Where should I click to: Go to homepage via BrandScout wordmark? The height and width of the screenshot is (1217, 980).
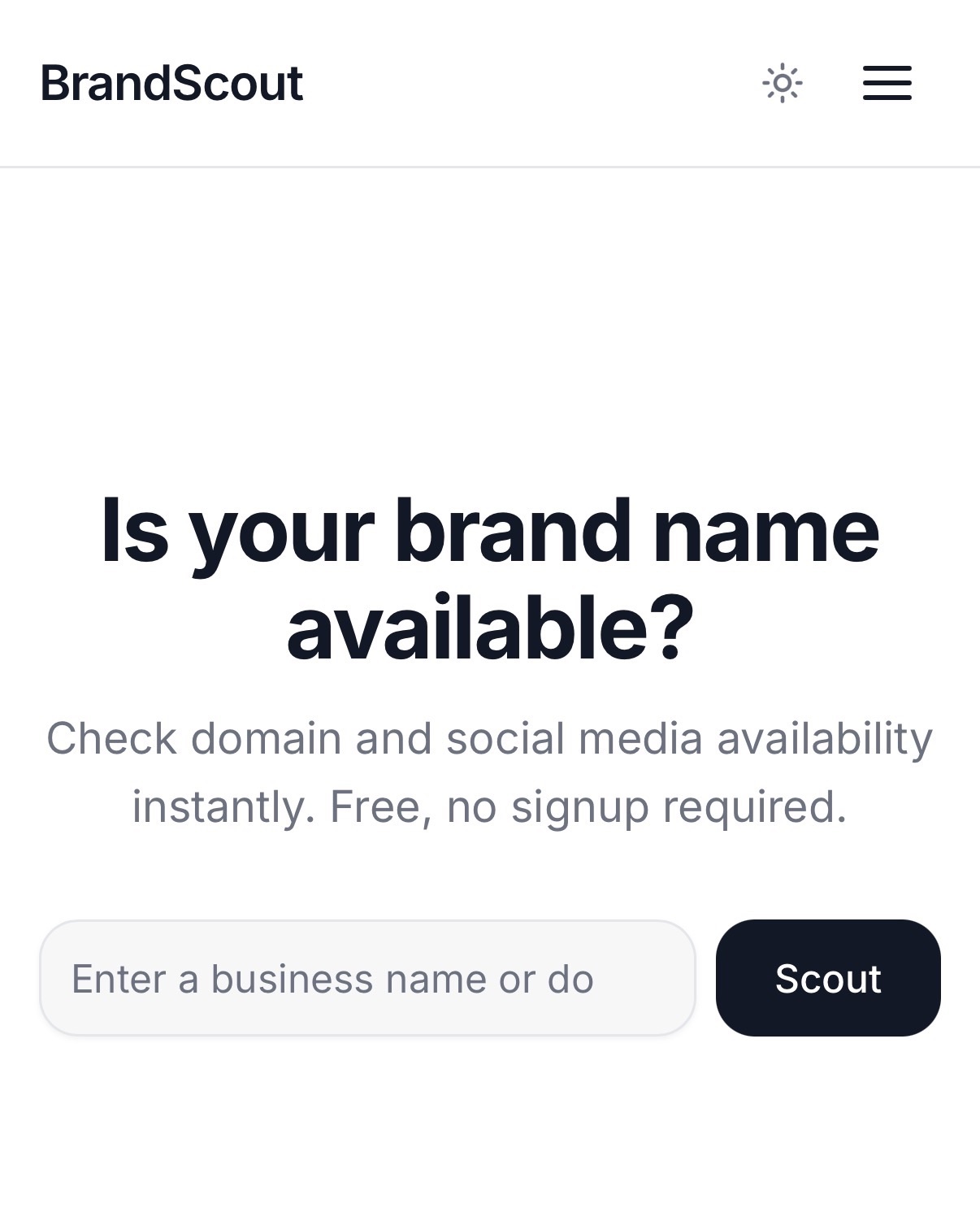[171, 83]
